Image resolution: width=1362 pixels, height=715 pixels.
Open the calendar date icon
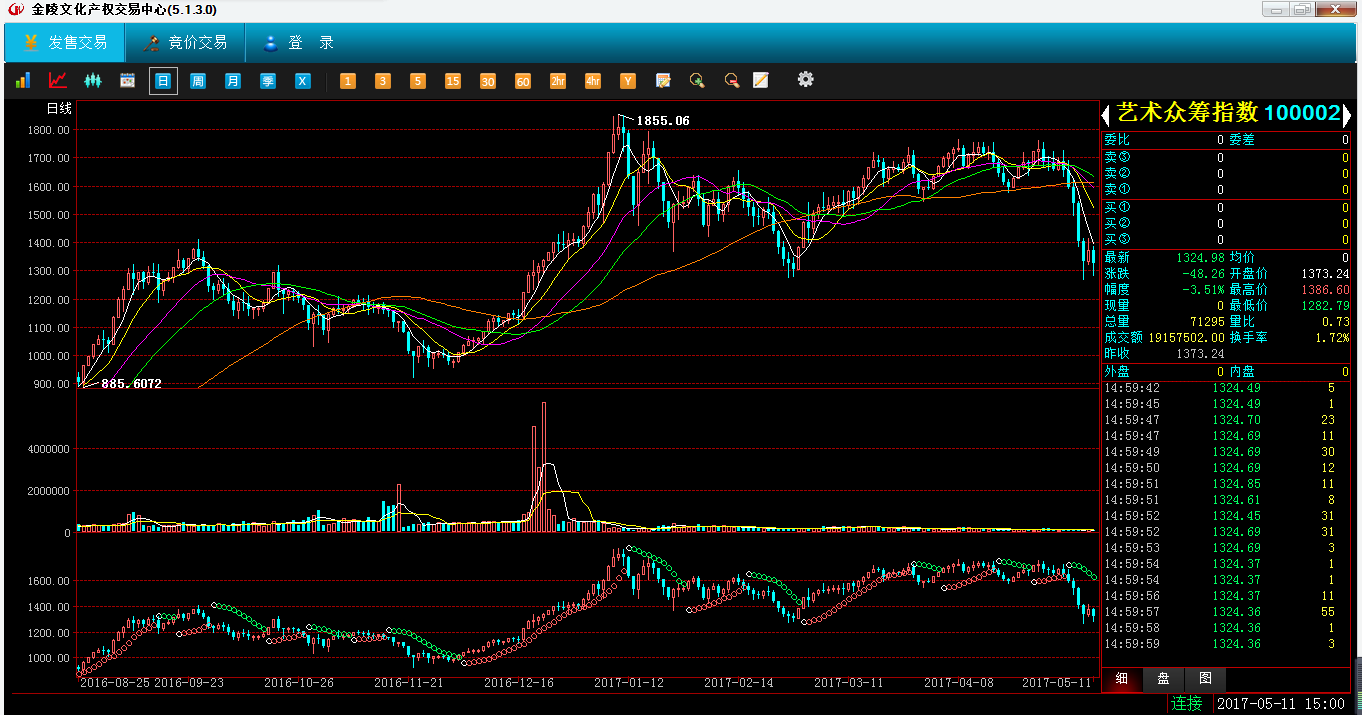[128, 80]
